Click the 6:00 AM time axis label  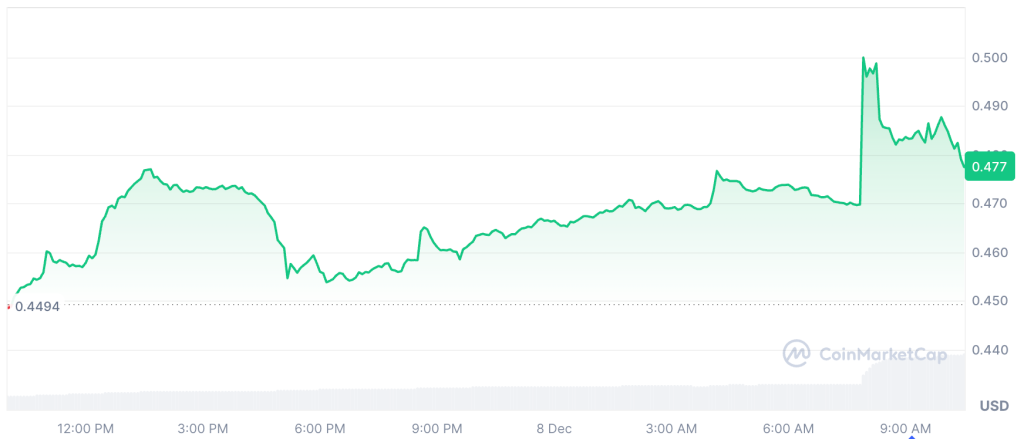tap(788, 428)
